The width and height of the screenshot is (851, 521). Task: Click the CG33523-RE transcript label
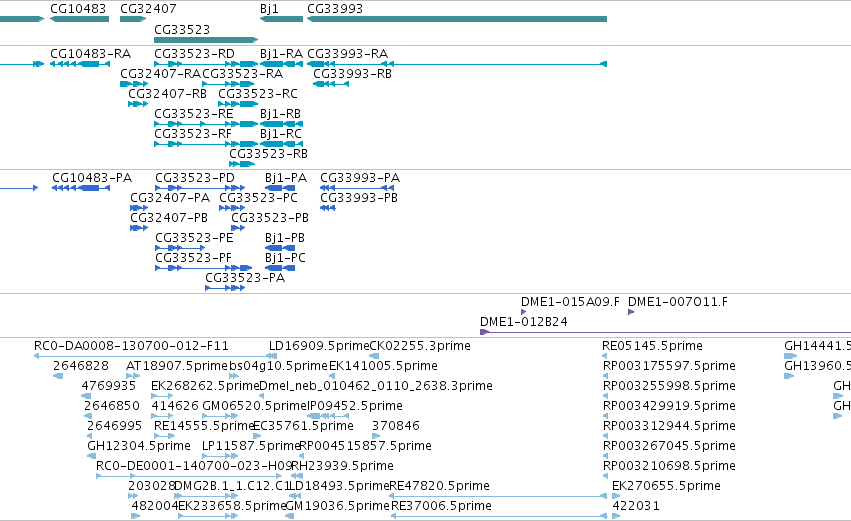194,114
